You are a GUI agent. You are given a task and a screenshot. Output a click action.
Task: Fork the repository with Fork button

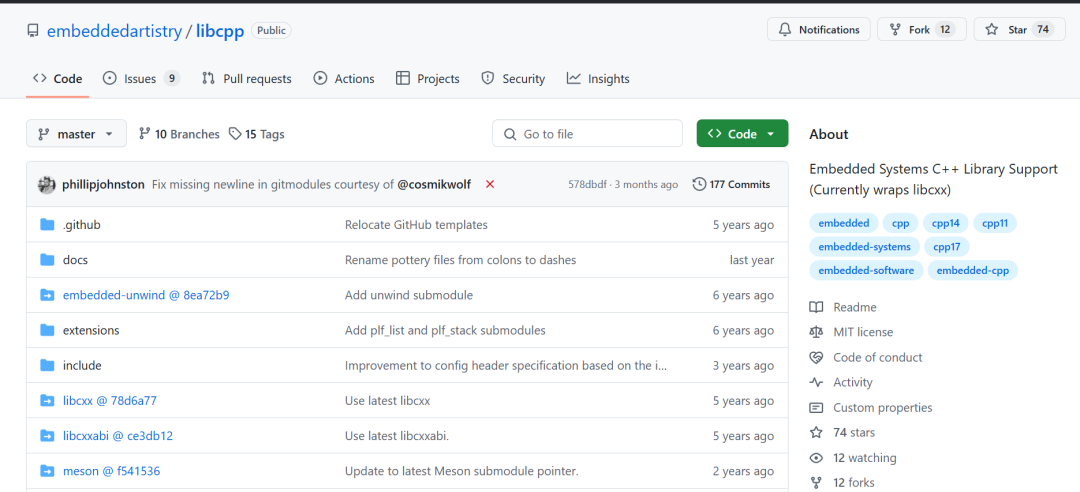click(922, 30)
